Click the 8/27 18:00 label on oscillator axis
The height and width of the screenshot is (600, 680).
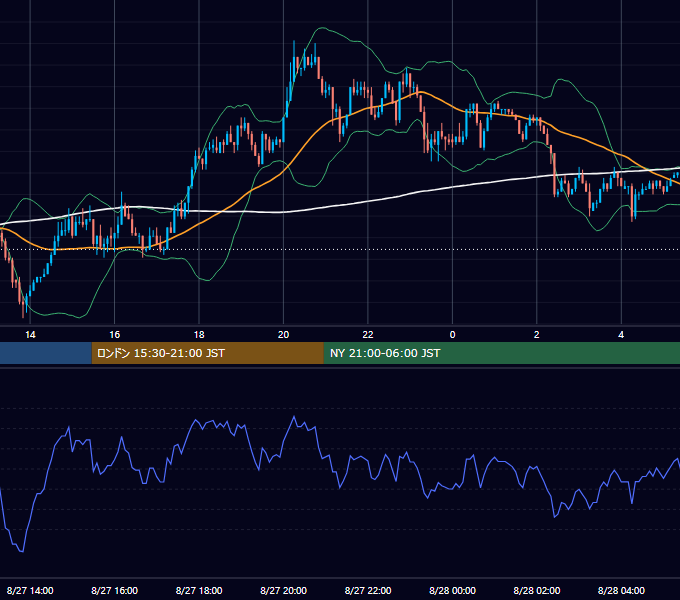click(199, 590)
